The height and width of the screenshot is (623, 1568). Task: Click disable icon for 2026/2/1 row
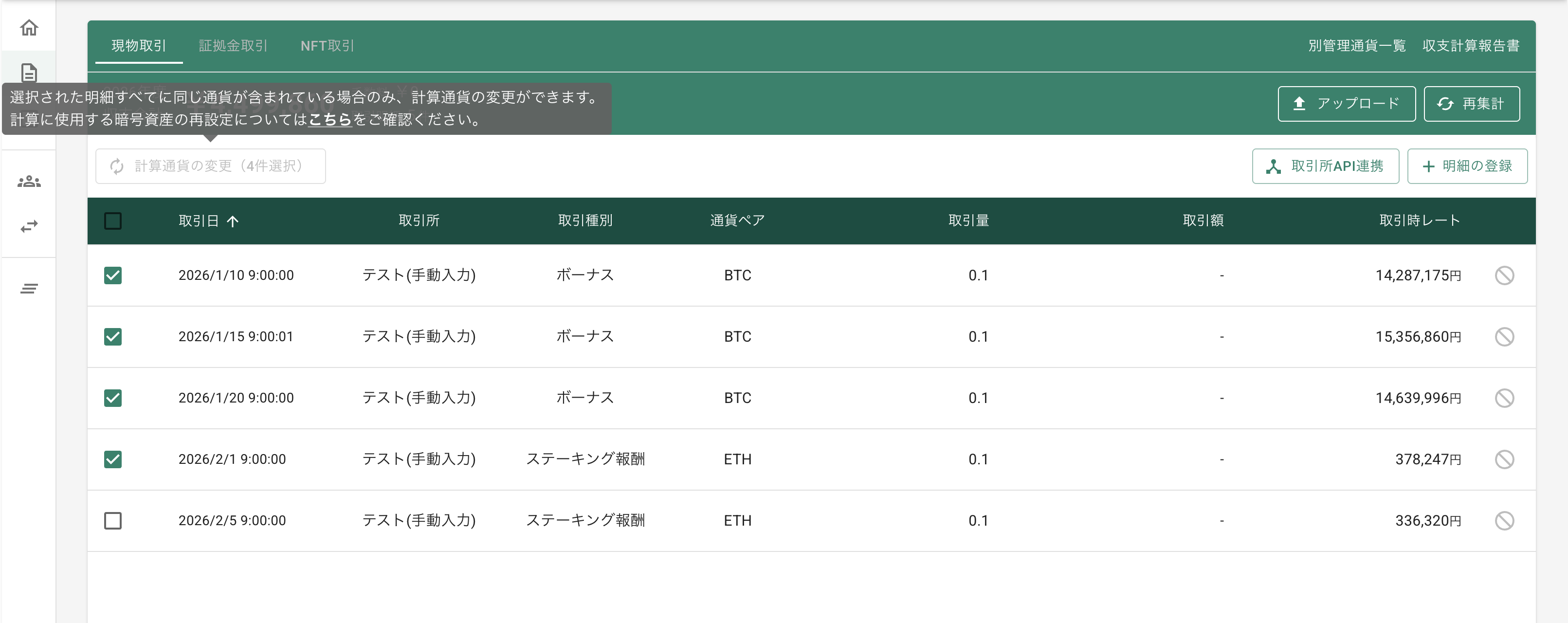(x=1504, y=459)
